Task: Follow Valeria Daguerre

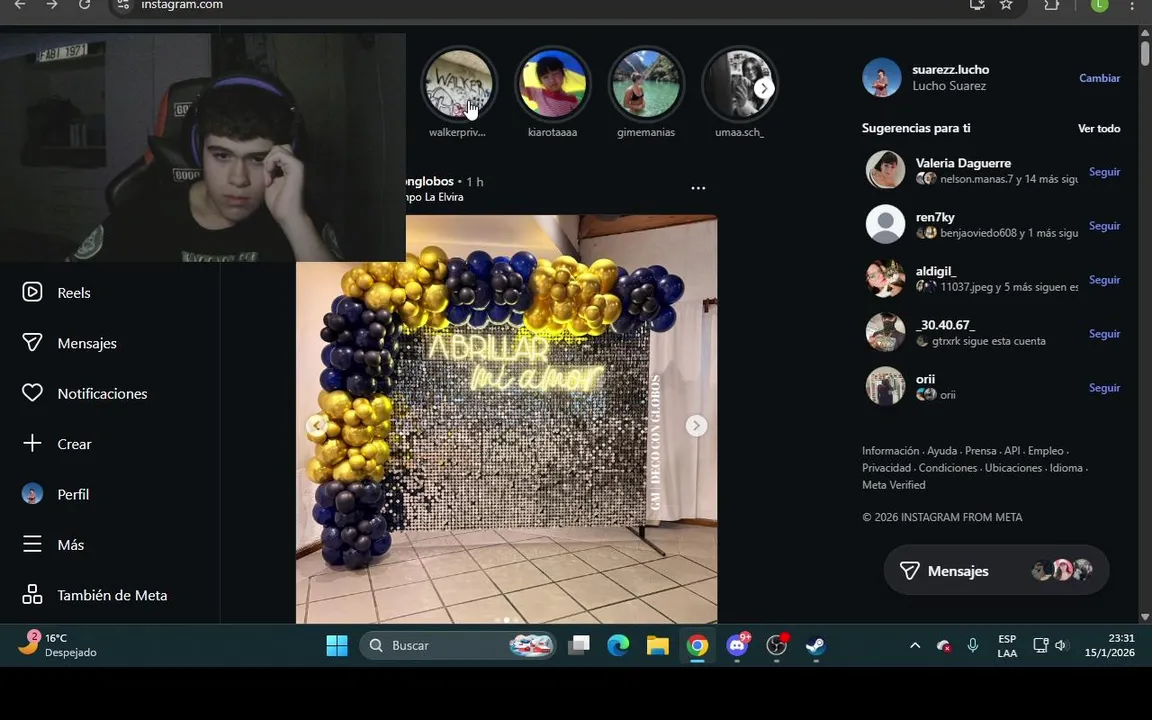Action: [1104, 172]
